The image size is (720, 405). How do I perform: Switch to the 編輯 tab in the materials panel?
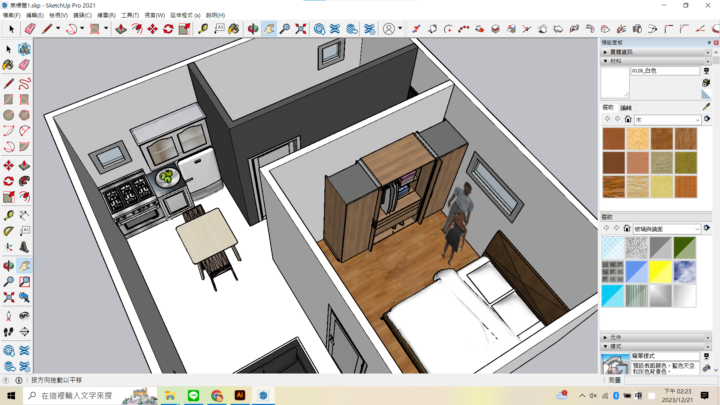click(626, 107)
